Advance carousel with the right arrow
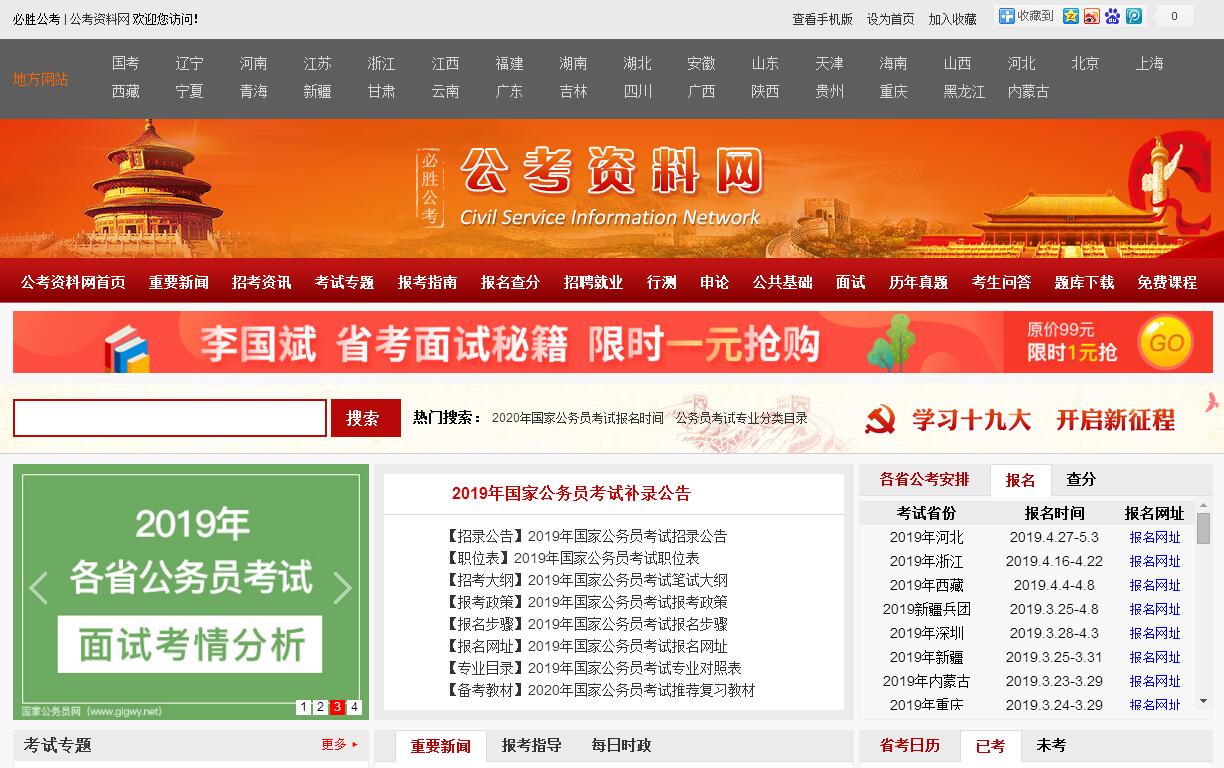1224x768 pixels. tap(342, 588)
